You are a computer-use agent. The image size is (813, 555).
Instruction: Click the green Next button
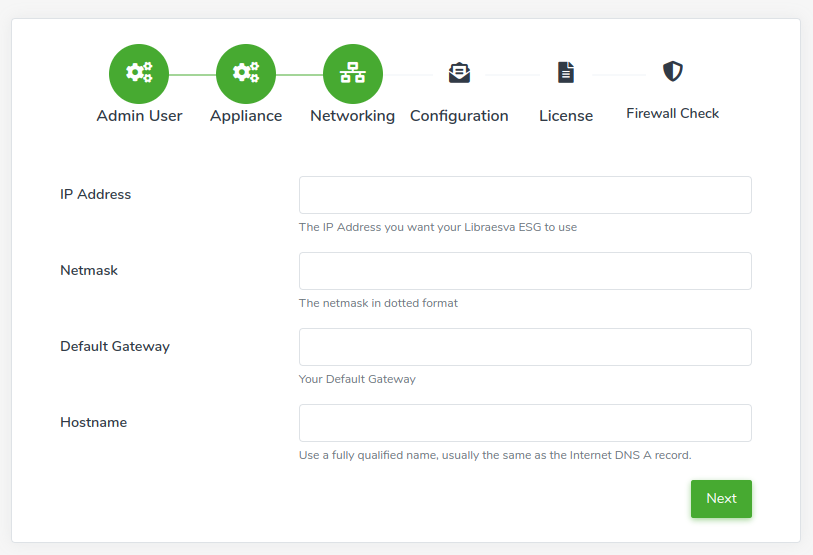[x=721, y=498]
